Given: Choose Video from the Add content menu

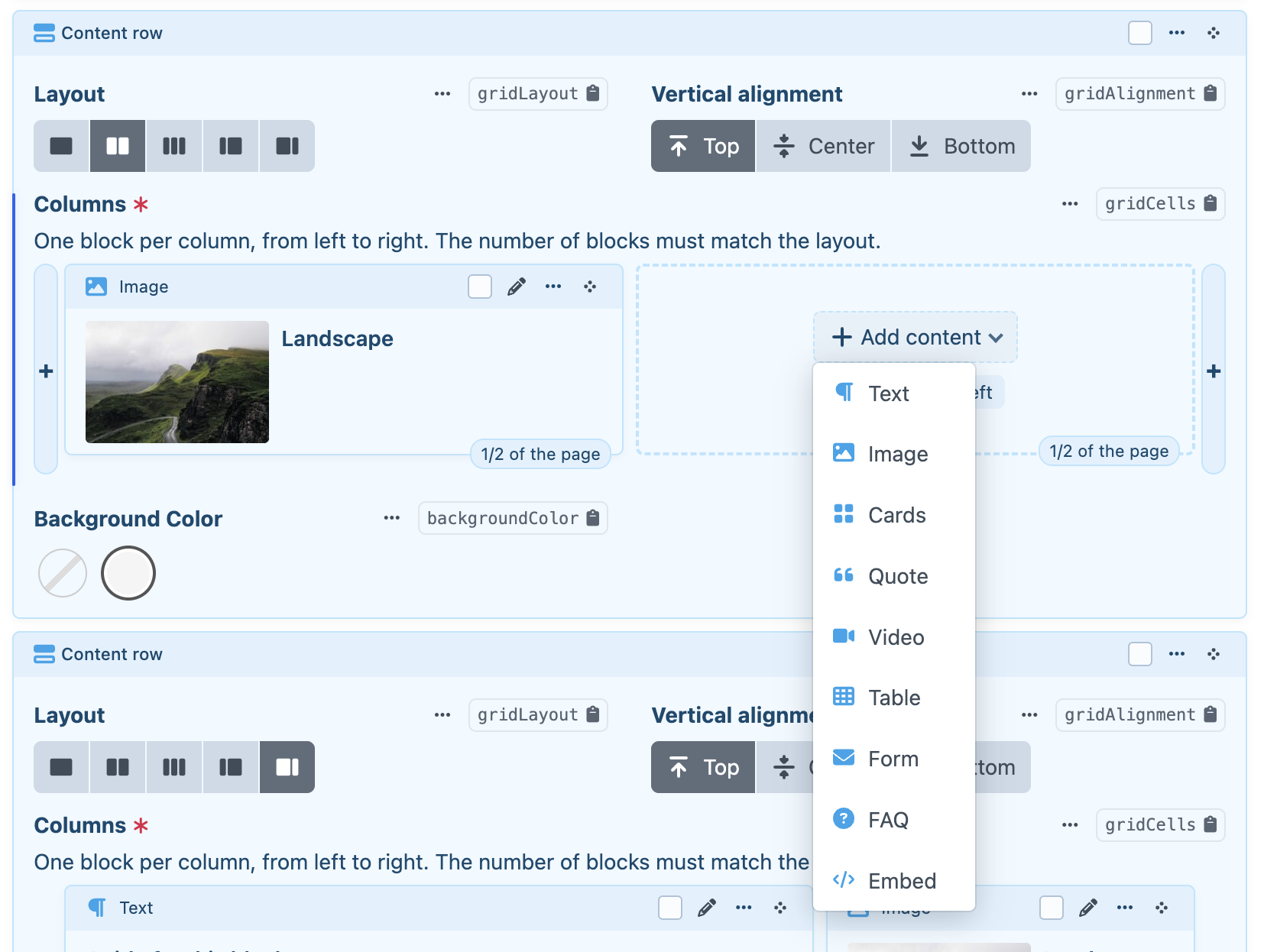Looking at the screenshot, I should pos(894,637).
